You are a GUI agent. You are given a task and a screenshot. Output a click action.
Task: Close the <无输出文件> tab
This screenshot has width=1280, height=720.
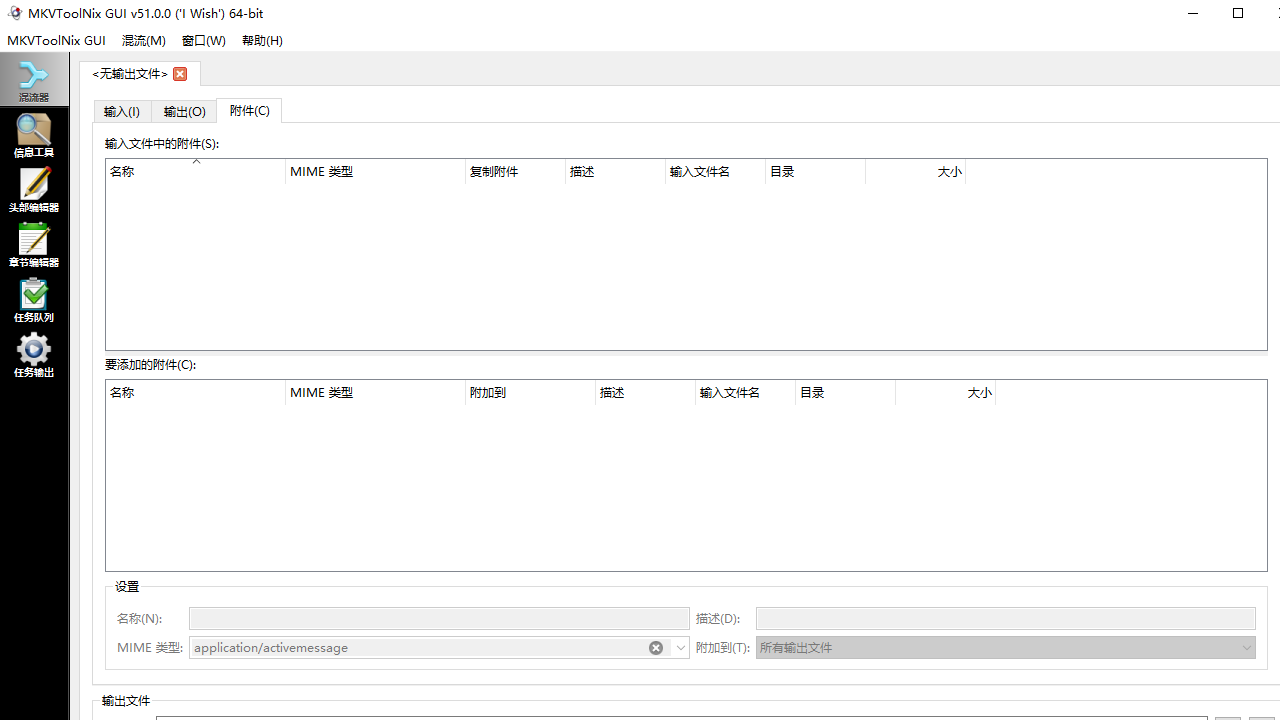pos(180,73)
